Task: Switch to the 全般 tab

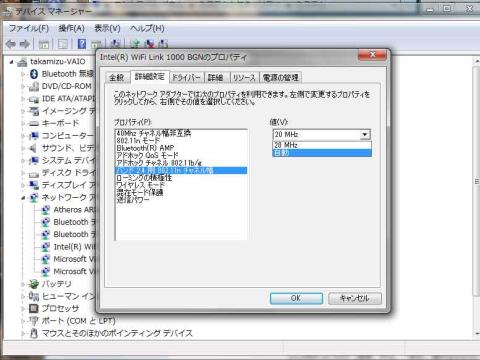Action: tap(117, 78)
